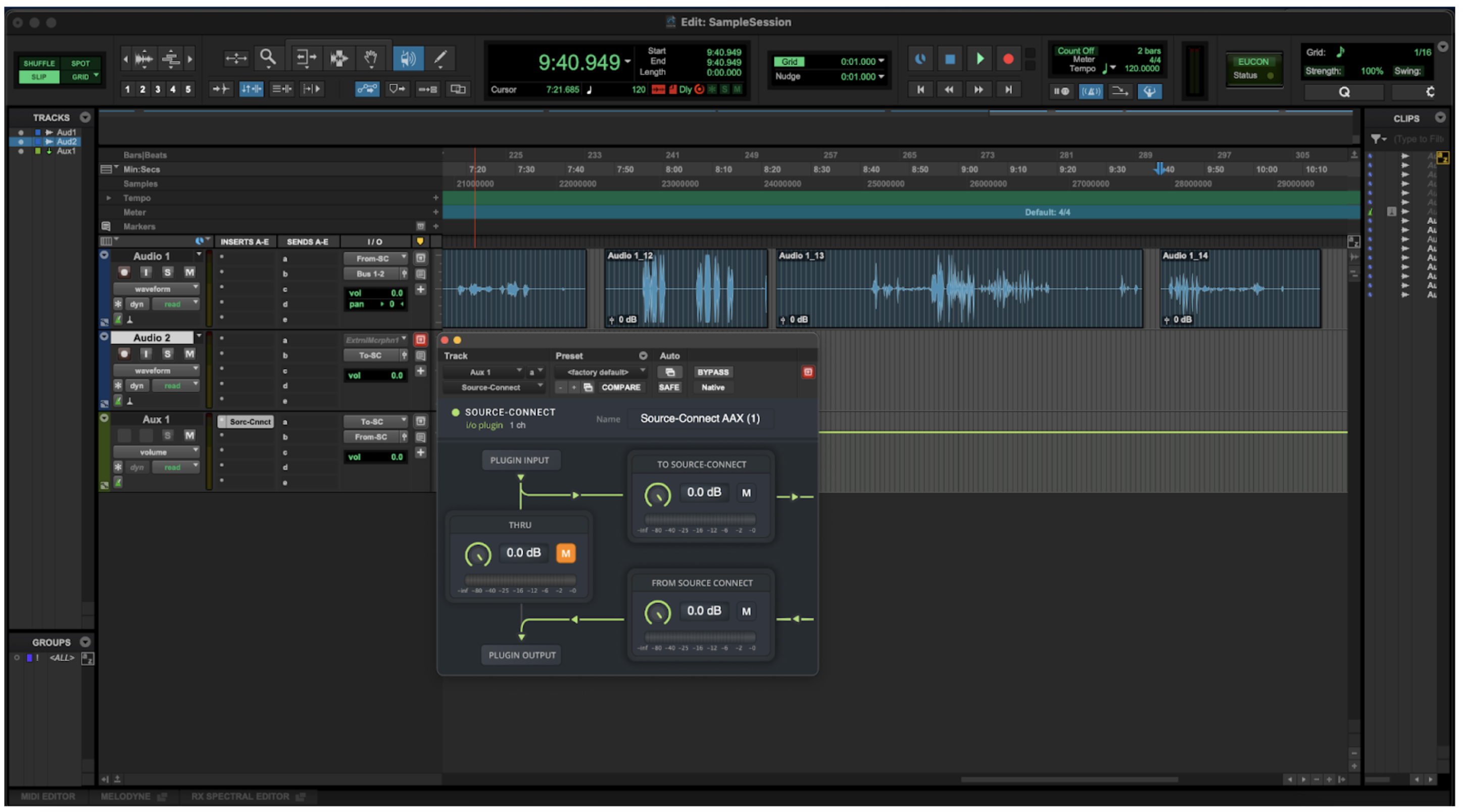Adjust the To Source-Connect gain knob
The height and width of the screenshot is (812, 1463).
click(657, 494)
